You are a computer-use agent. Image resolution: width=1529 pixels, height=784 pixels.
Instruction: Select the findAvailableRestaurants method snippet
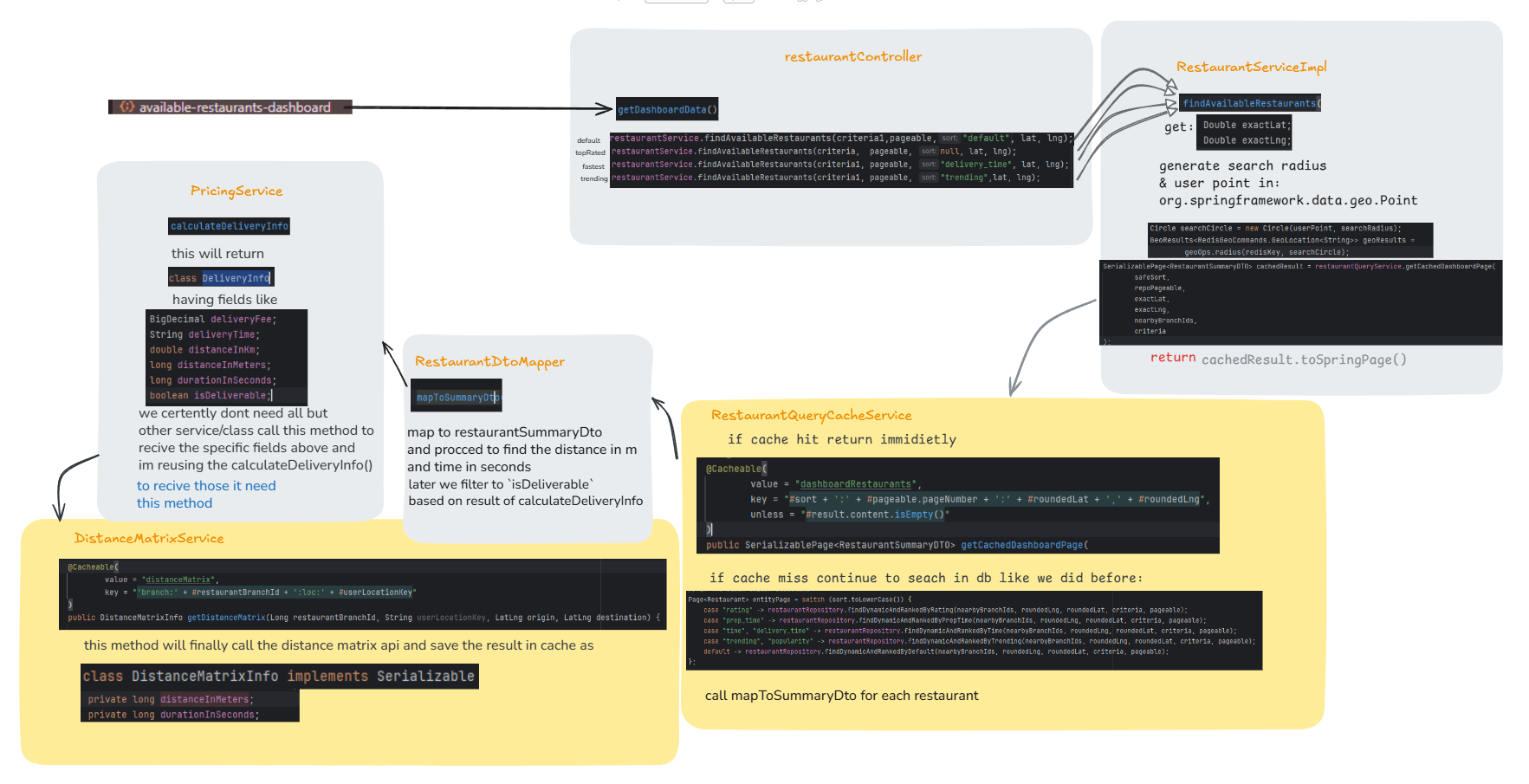tap(1250, 103)
